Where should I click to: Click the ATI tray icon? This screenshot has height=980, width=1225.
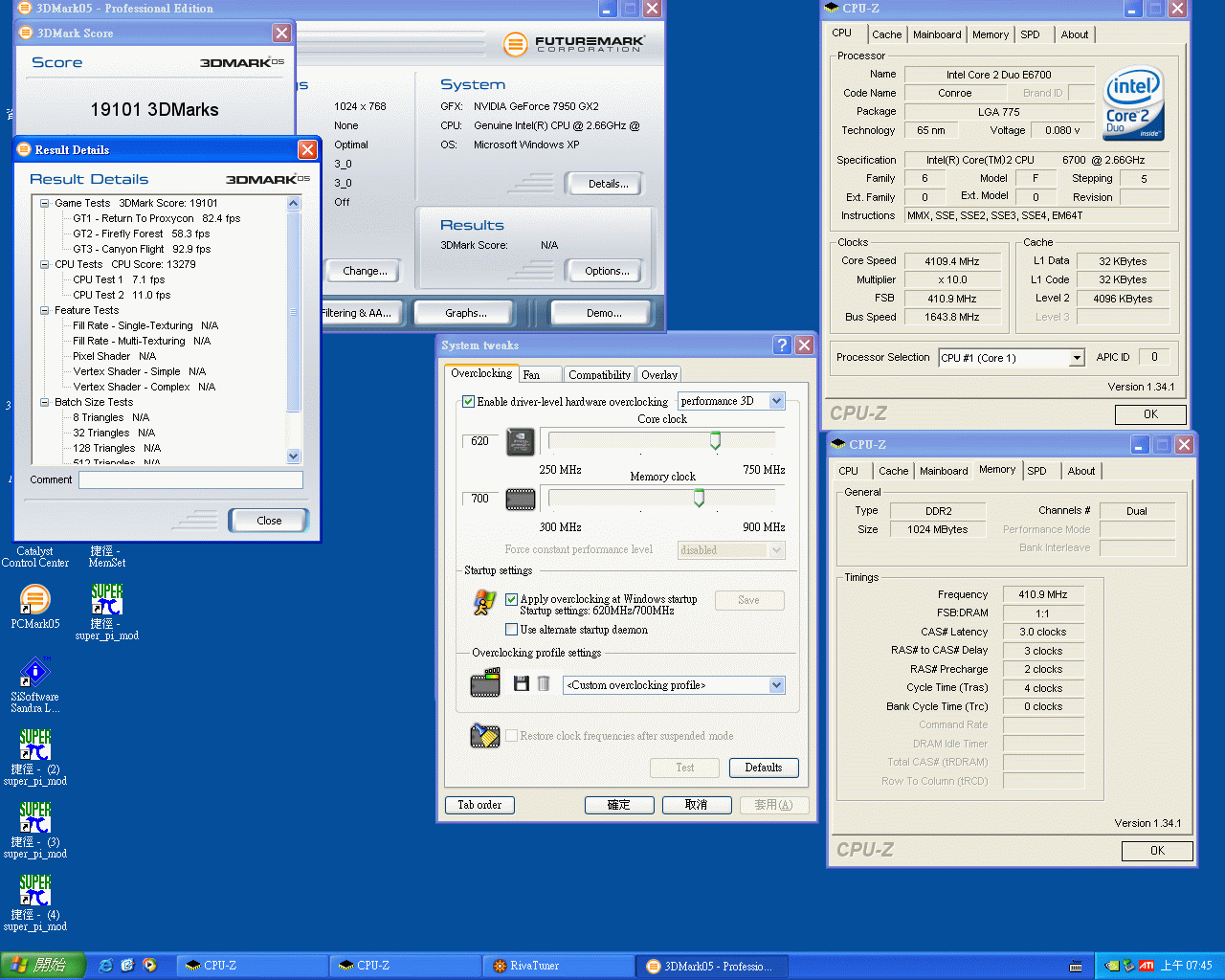click(1146, 966)
